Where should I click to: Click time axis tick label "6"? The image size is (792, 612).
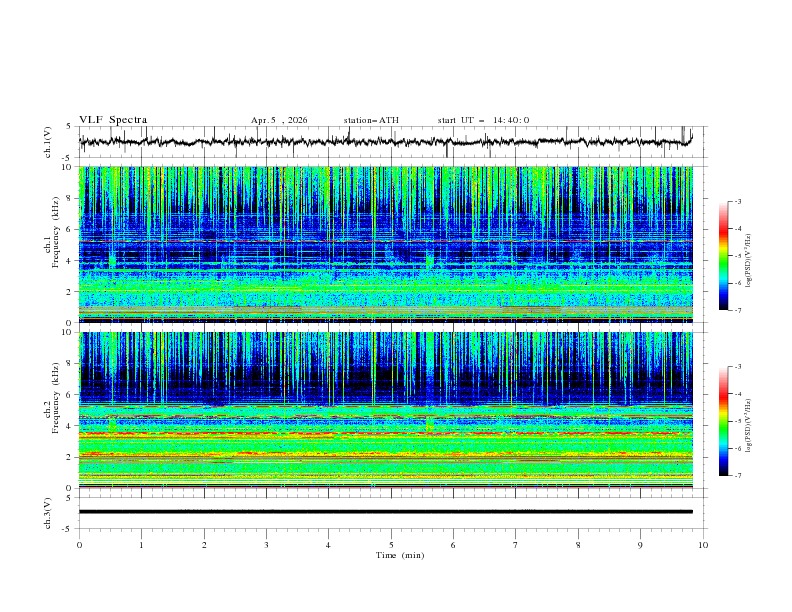coord(454,545)
